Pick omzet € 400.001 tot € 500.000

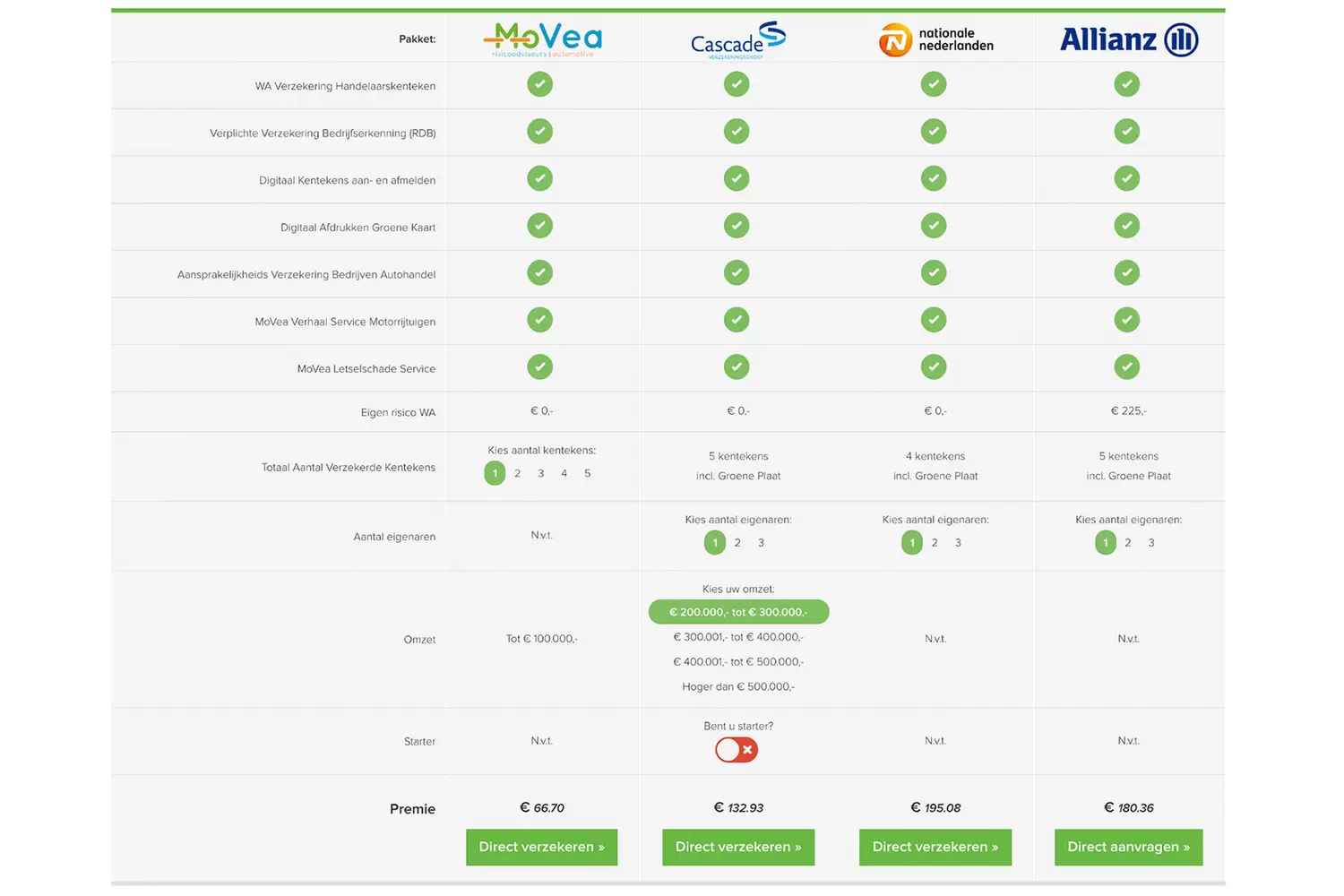pyautogui.click(x=738, y=662)
